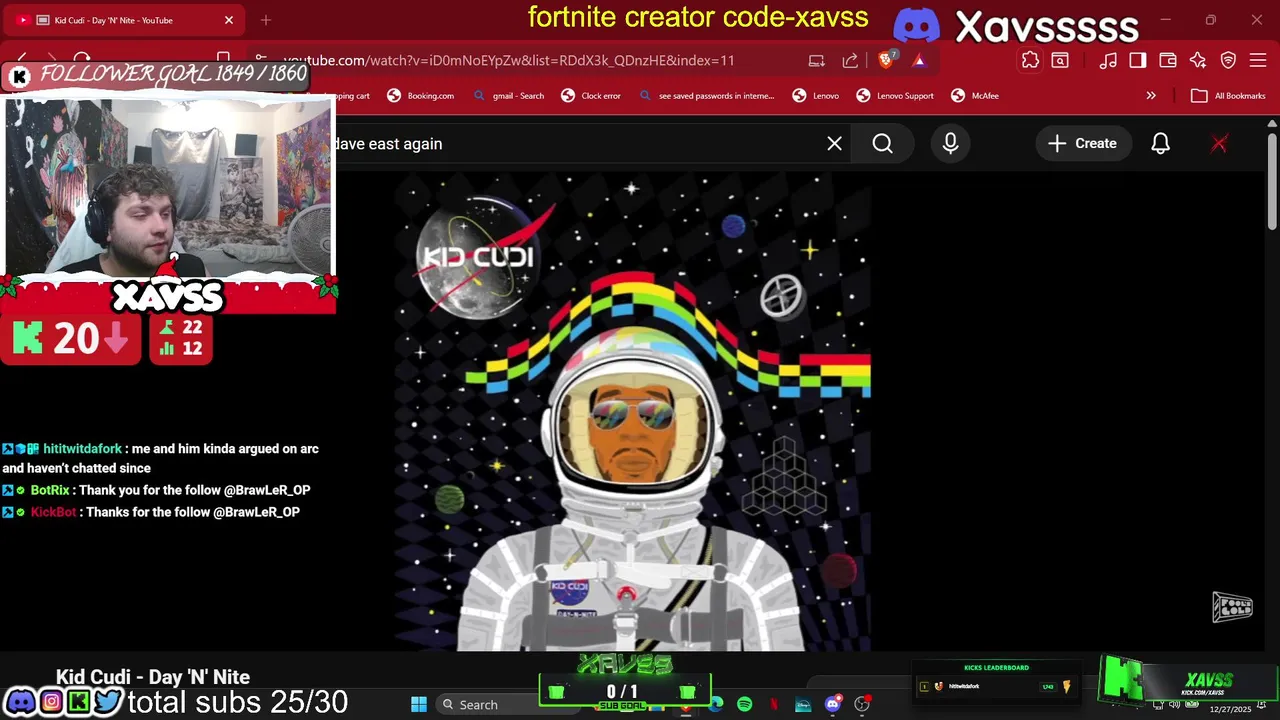1280x720 pixels.
Task: Open the Booking.com bookmark
Action: click(421, 96)
